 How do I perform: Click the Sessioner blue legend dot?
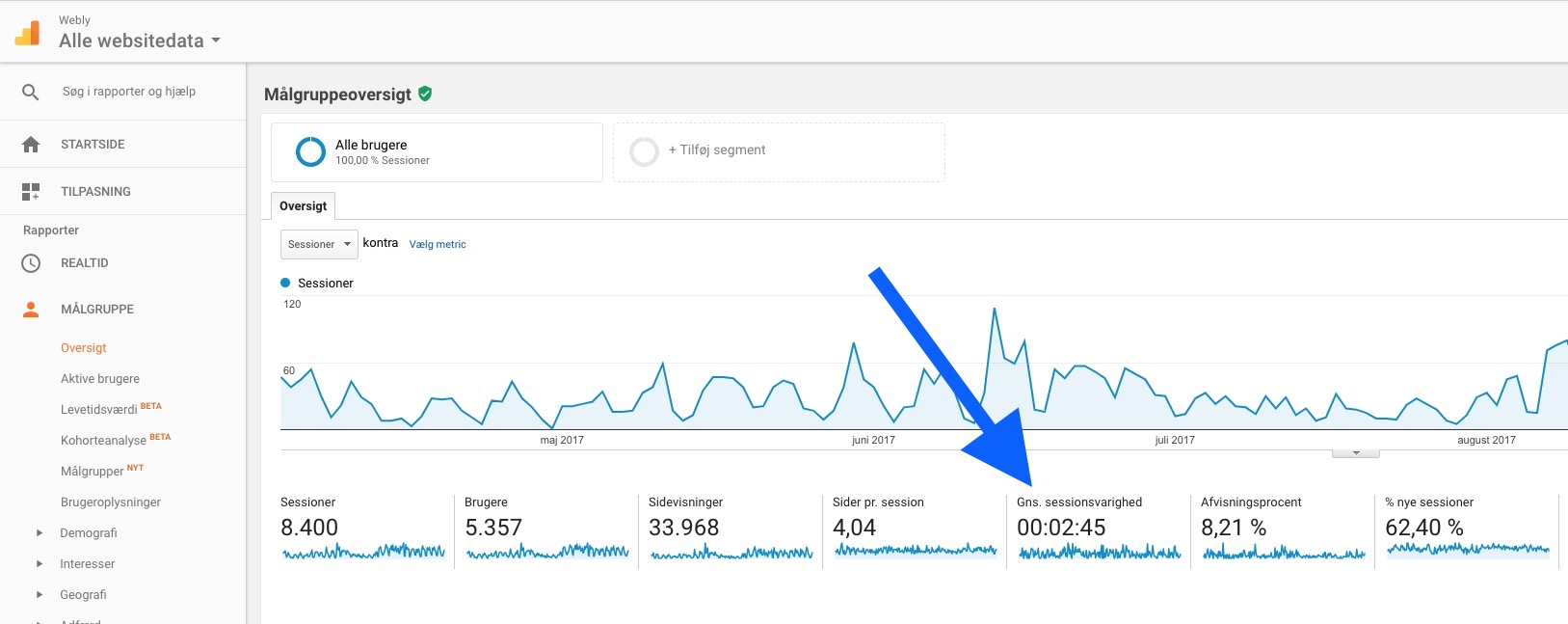(x=285, y=283)
